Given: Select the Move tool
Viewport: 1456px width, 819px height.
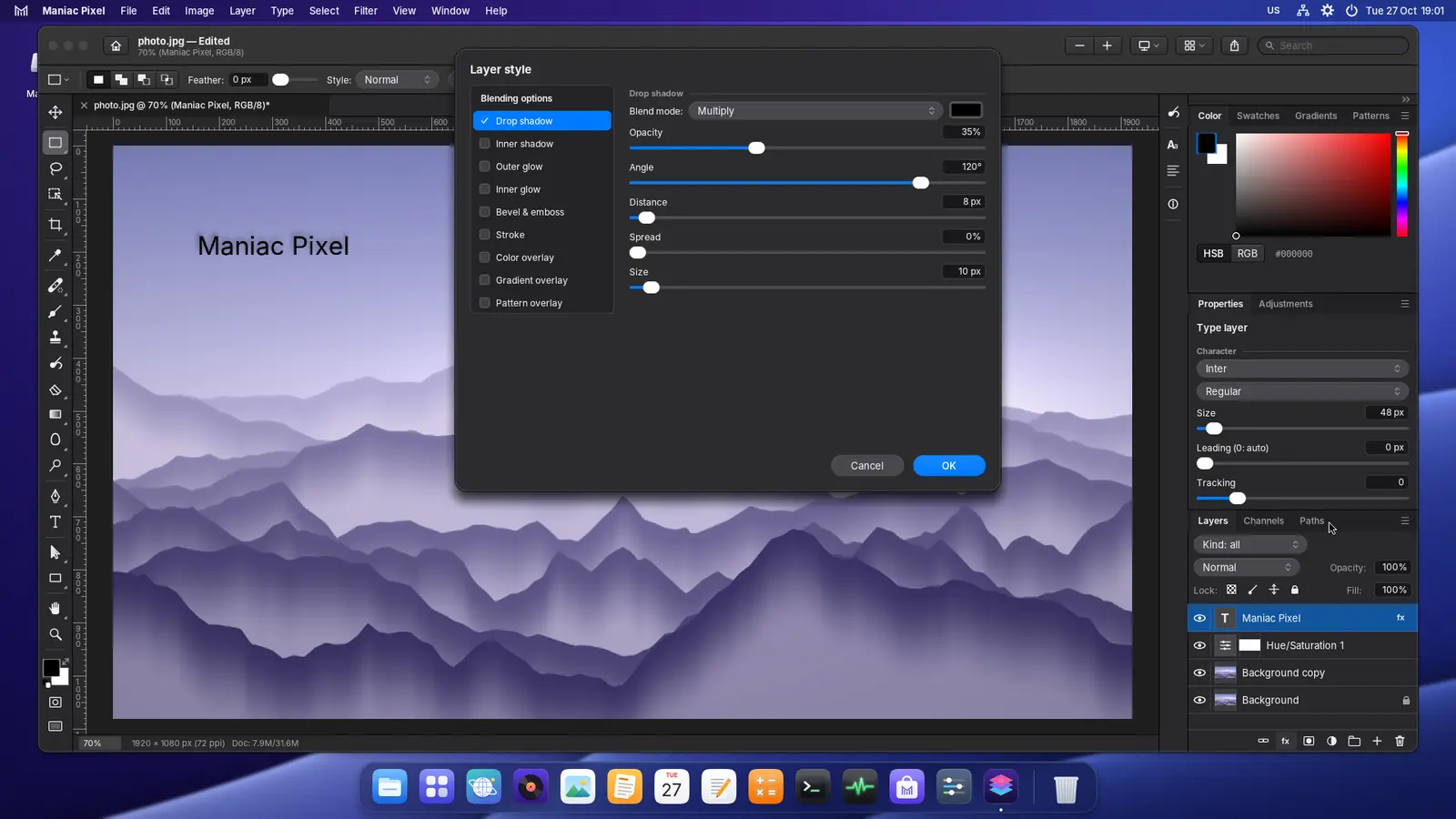Looking at the screenshot, I should coord(56,112).
